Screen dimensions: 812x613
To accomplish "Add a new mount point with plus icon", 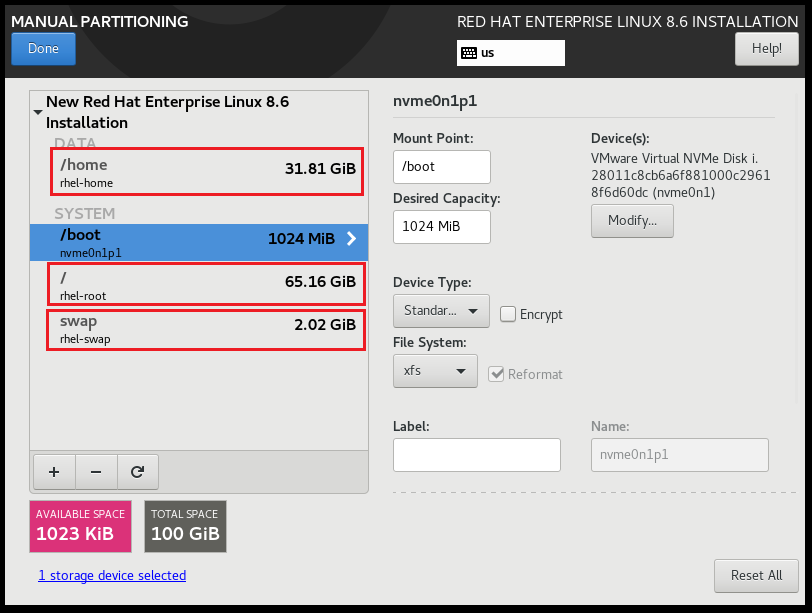I will (54, 472).
